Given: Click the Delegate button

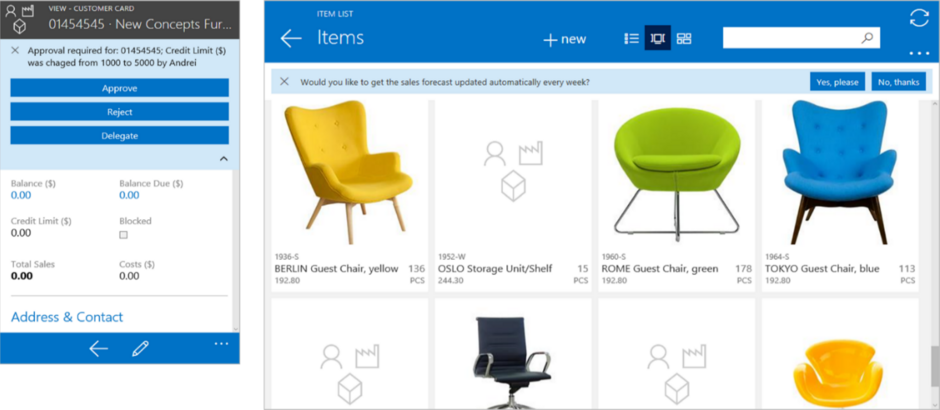Looking at the screenshot, I should pyautogui.click(x=119, y=135).
